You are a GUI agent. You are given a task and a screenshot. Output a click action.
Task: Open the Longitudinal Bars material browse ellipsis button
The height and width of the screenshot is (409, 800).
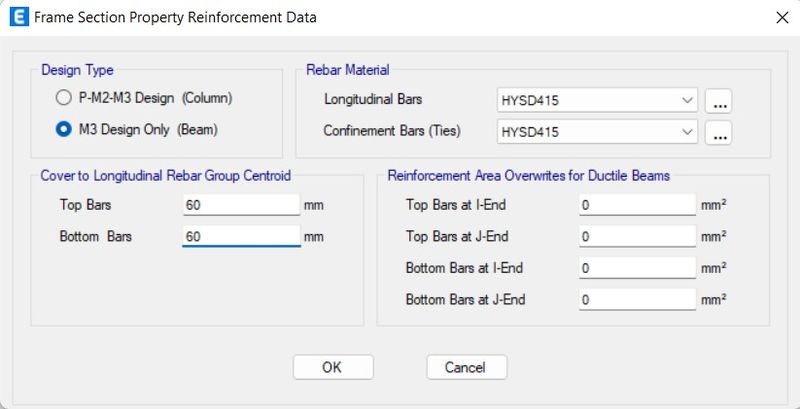(x=718, y=100)
